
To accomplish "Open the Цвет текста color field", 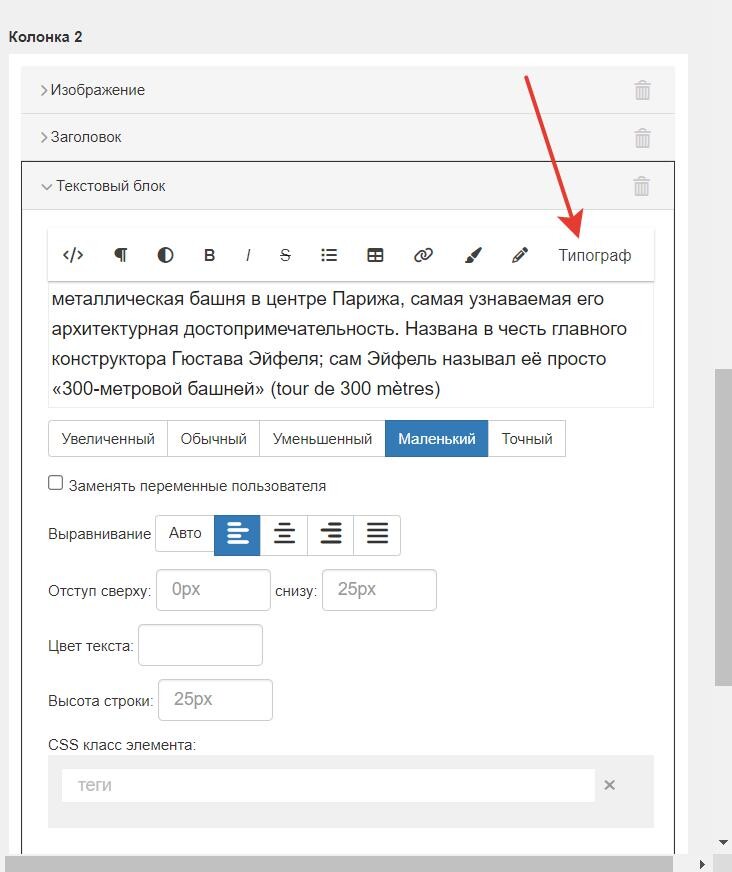I will [200, 645].
